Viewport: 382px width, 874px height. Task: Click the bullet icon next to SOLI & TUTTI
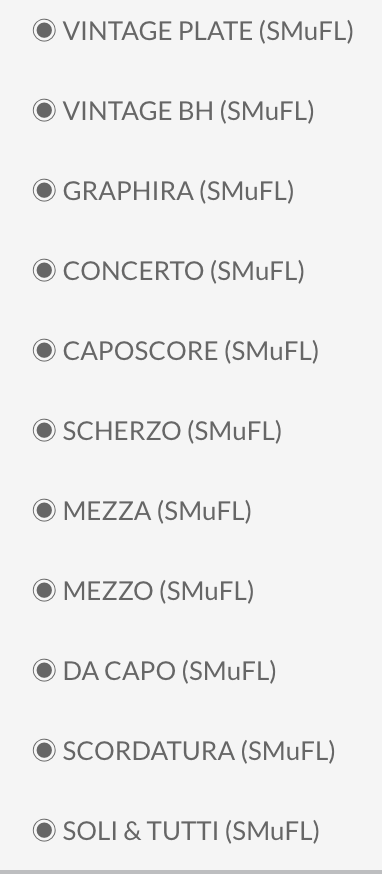(44, 830)
